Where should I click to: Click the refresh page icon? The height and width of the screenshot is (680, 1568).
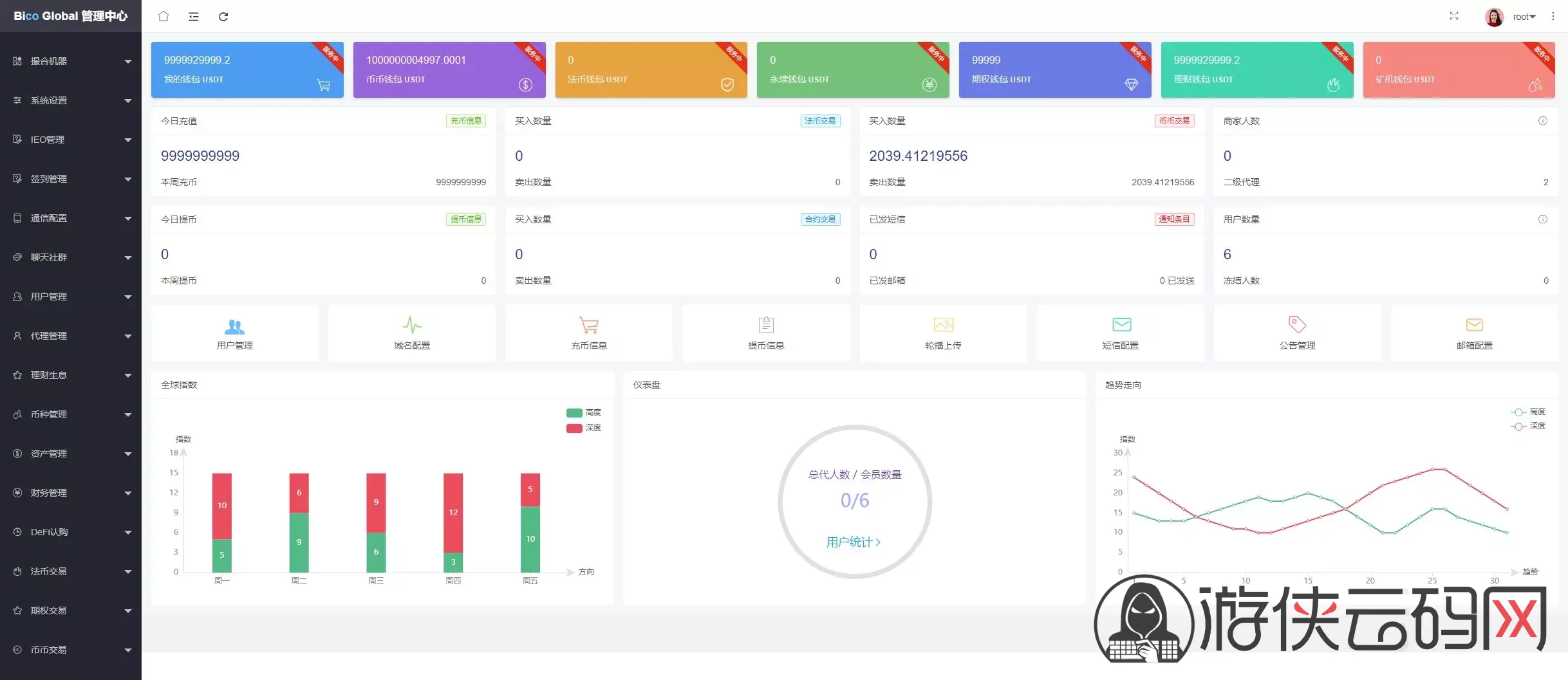tap(223, 17)
